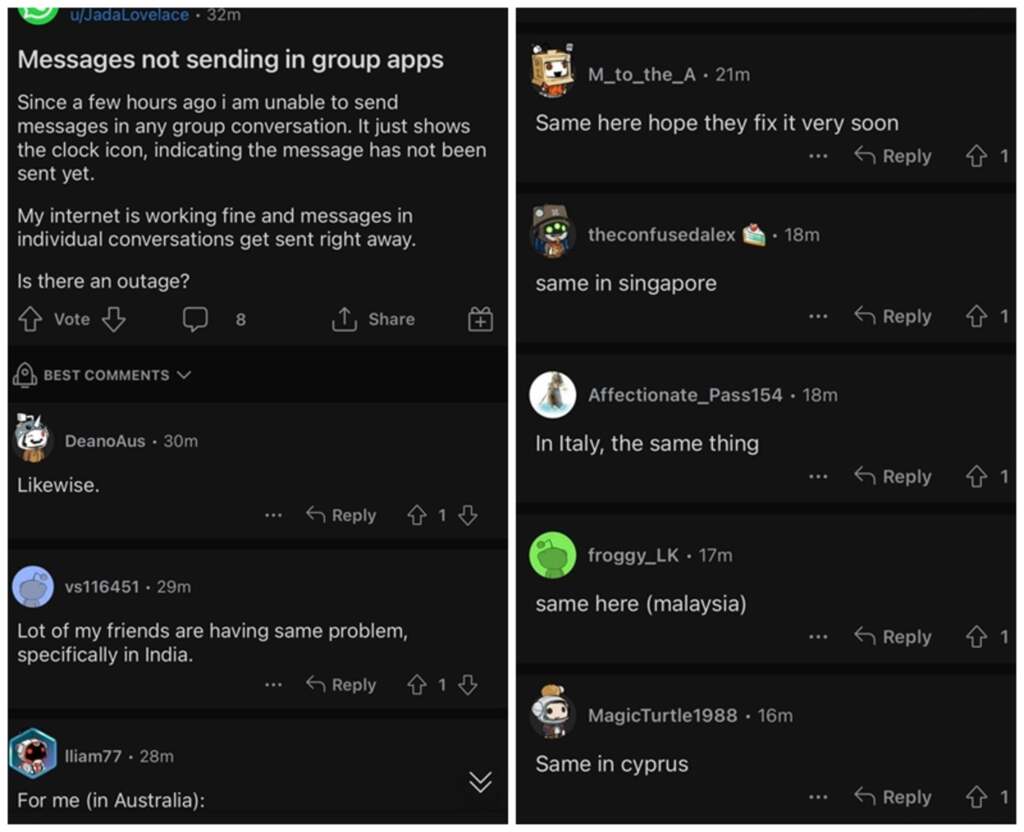
Task: Upvote the original post
Action: [x=31, y=319]
